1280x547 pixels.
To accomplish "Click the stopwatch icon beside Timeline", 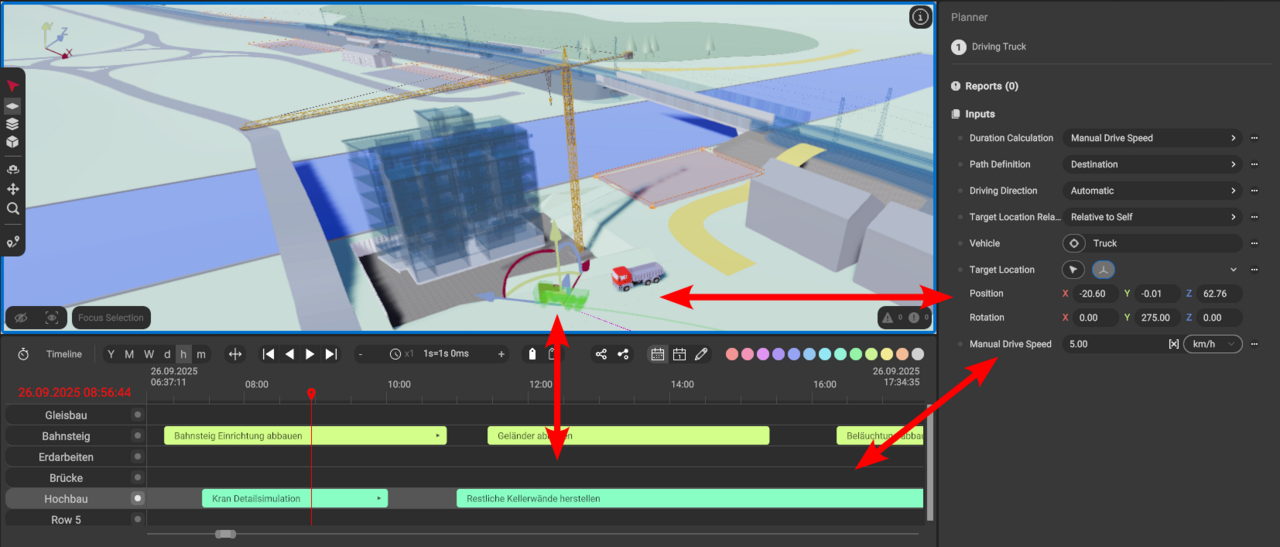I will coord(23,354).
